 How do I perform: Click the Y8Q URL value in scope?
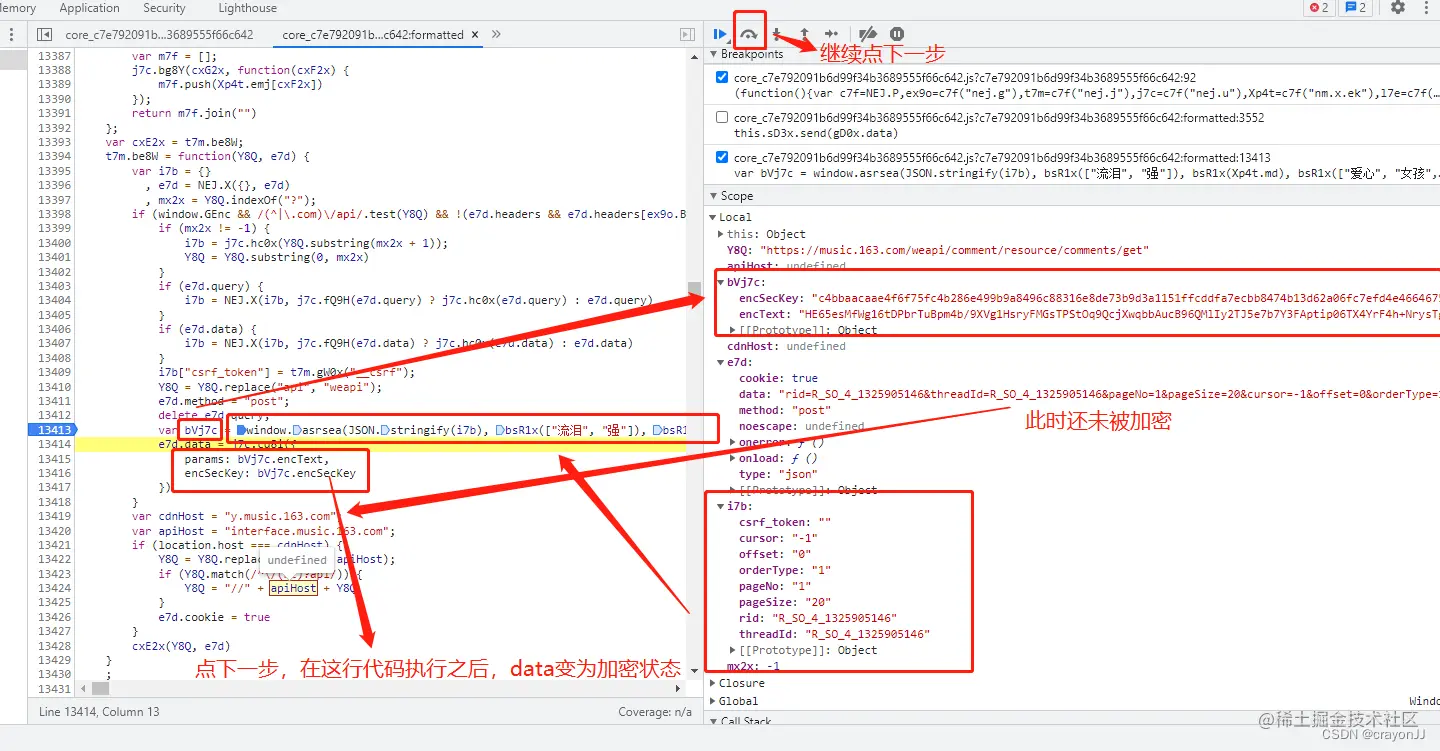pos(954,250)
